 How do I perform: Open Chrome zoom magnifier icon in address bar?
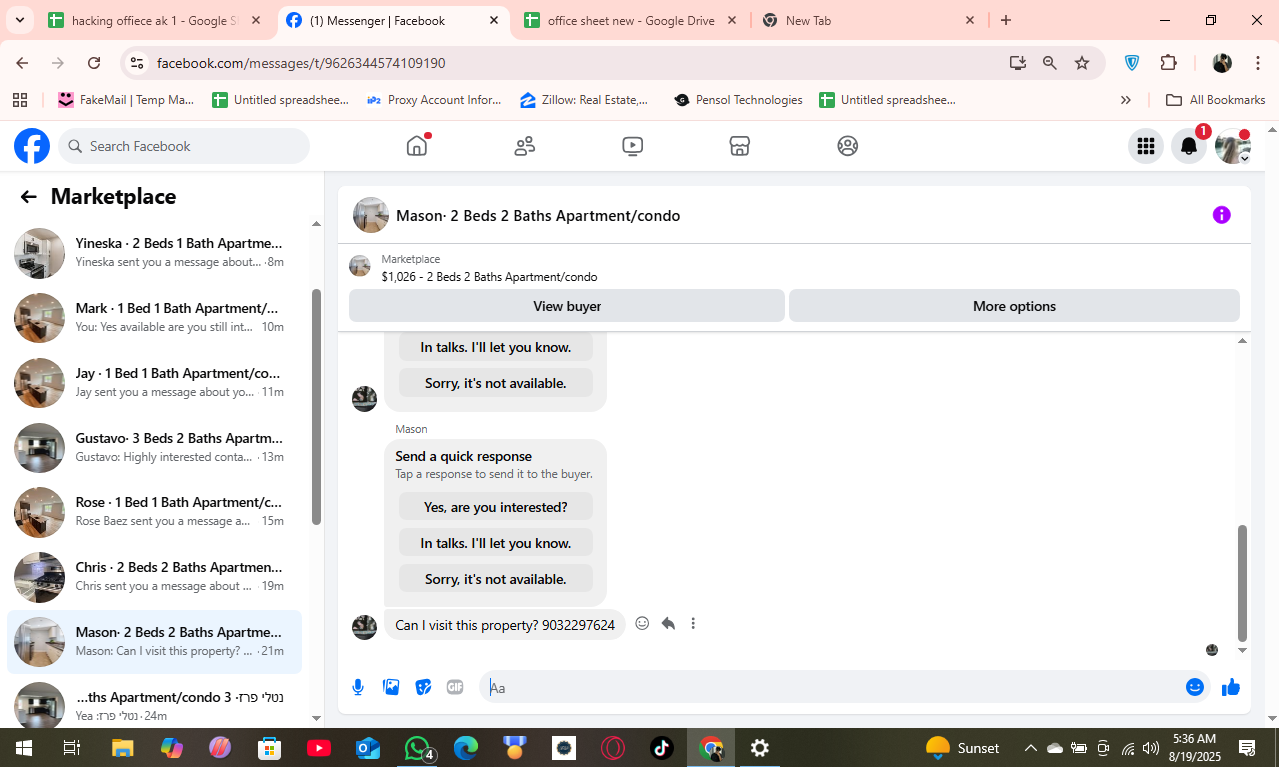1050,63
